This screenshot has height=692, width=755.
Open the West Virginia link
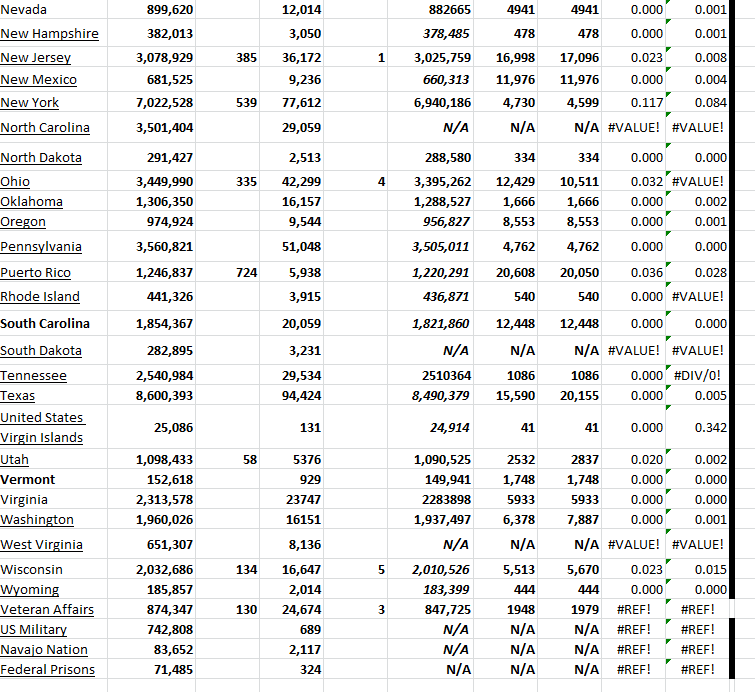(41, 545)
